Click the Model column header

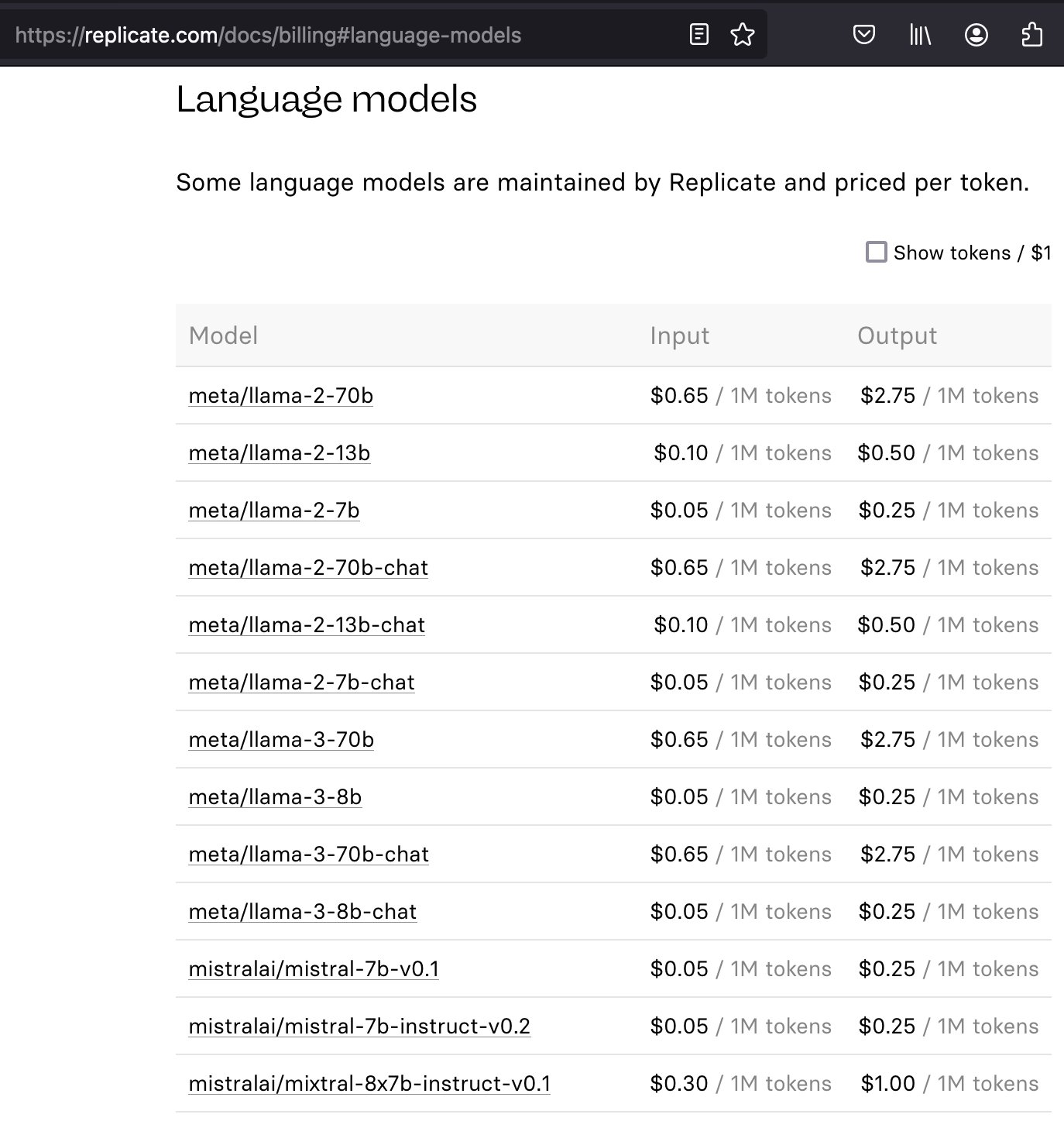(x=223, y=335)
